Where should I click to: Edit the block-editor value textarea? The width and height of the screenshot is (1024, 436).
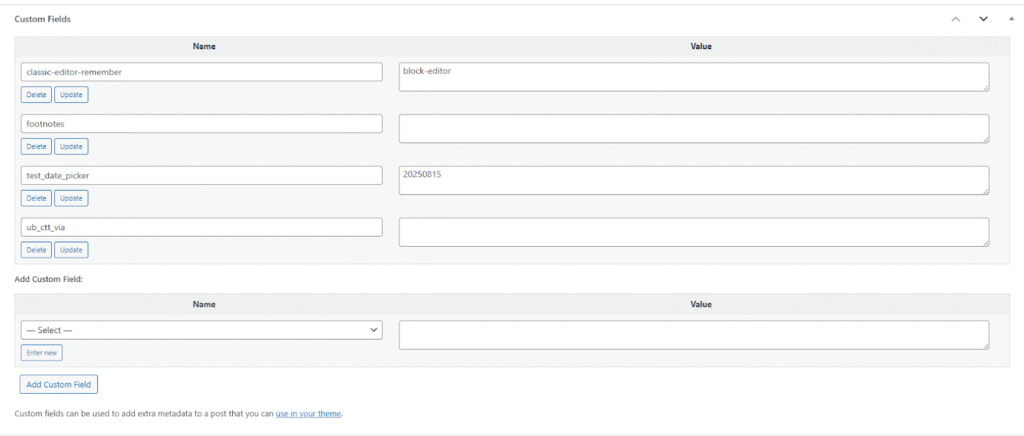tap(693, 77)
